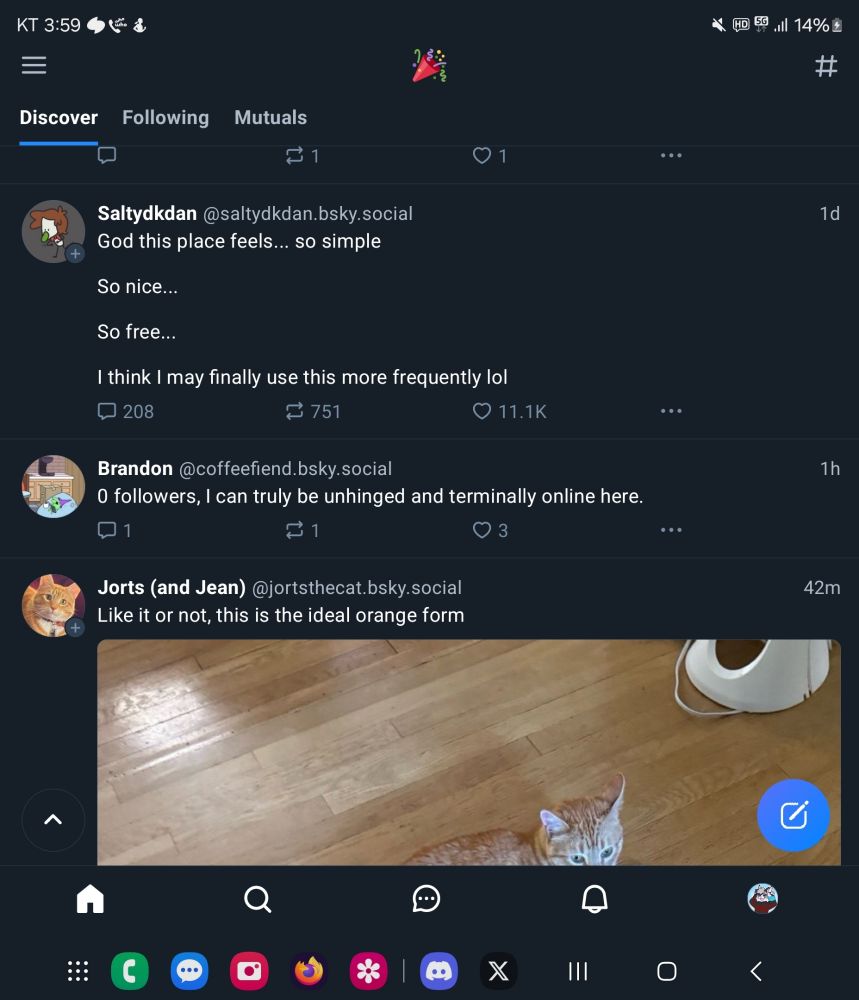This screenshot has height=1000, width=859.
Task: Open feeds via hashtag icon
Action: coord(826,66)
